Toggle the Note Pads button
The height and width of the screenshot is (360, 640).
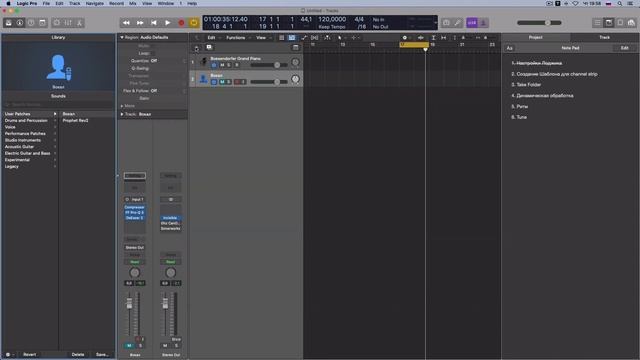coord(609,23)
